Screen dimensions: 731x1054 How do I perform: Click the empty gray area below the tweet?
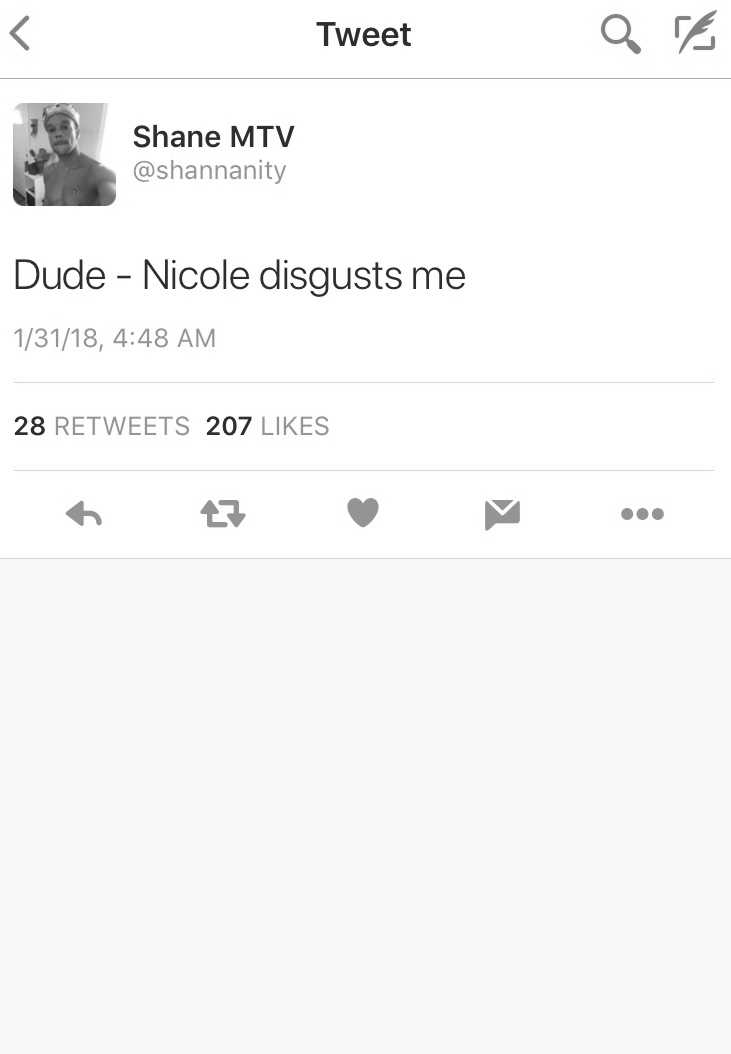click(365, 806)
